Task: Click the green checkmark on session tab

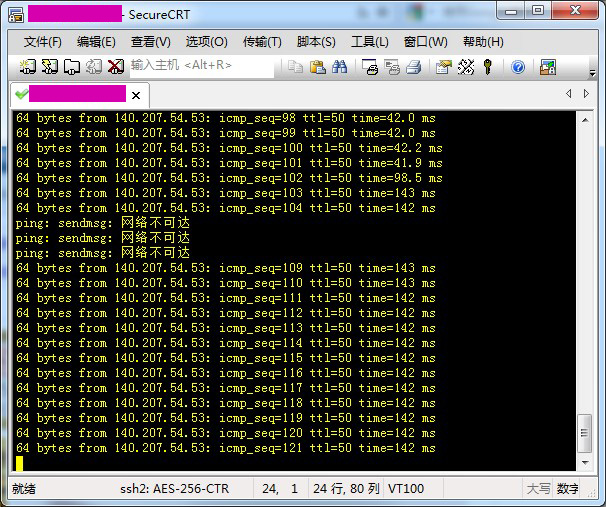Action: click(x=22, y=94)
